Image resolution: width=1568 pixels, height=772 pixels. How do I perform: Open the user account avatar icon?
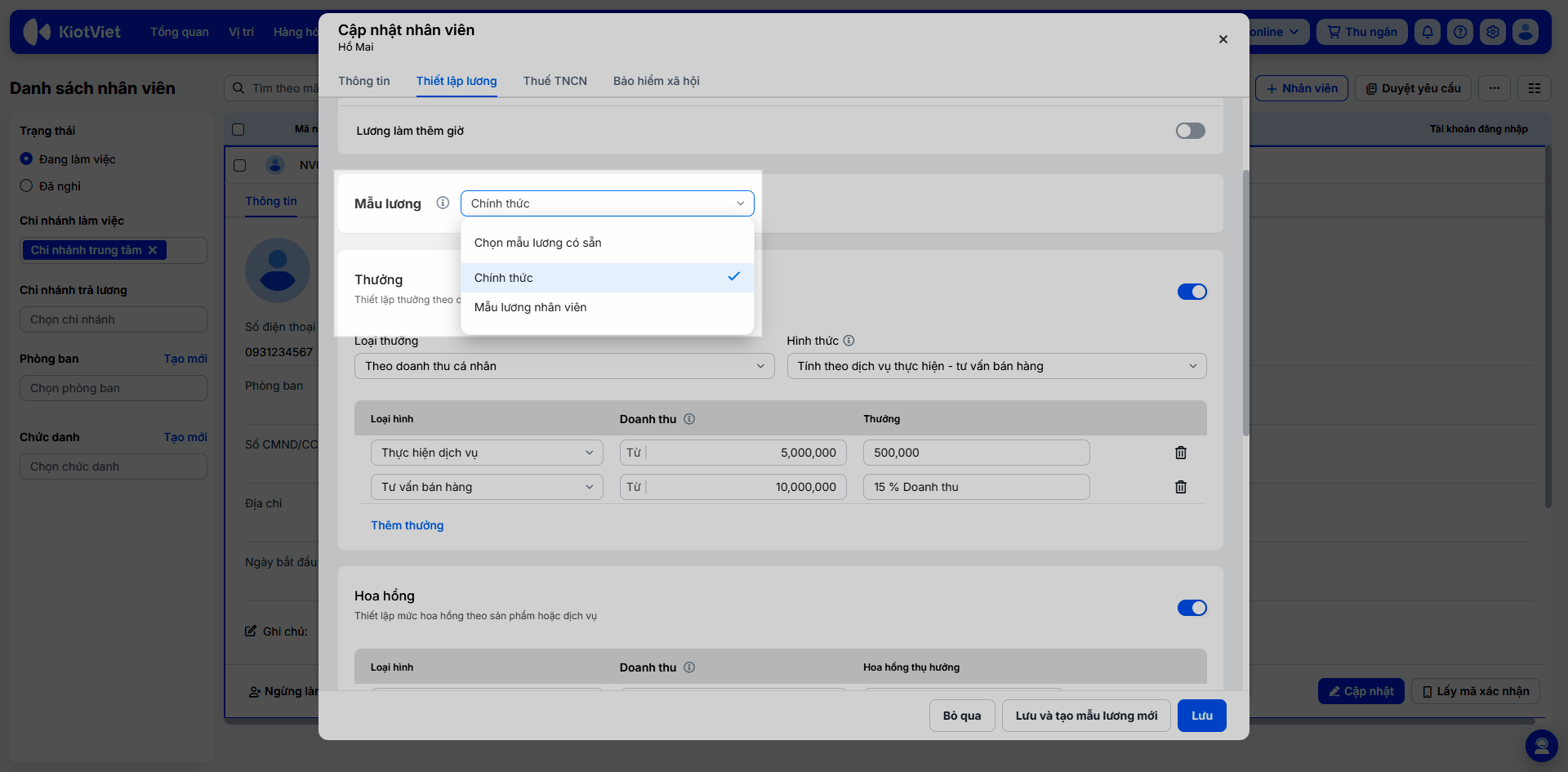(1526, 32)
